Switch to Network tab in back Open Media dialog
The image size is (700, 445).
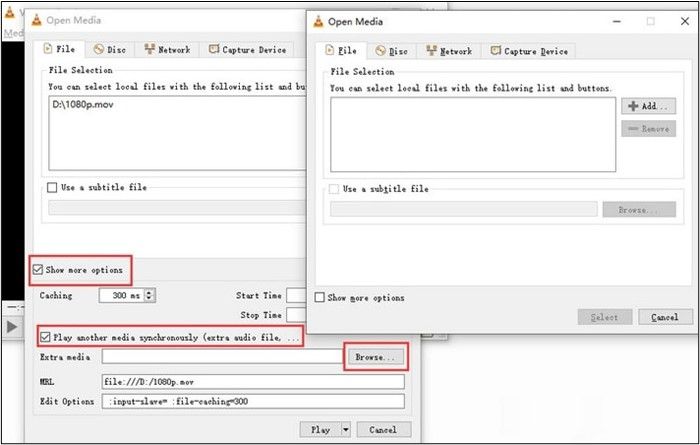coord(167,50)
